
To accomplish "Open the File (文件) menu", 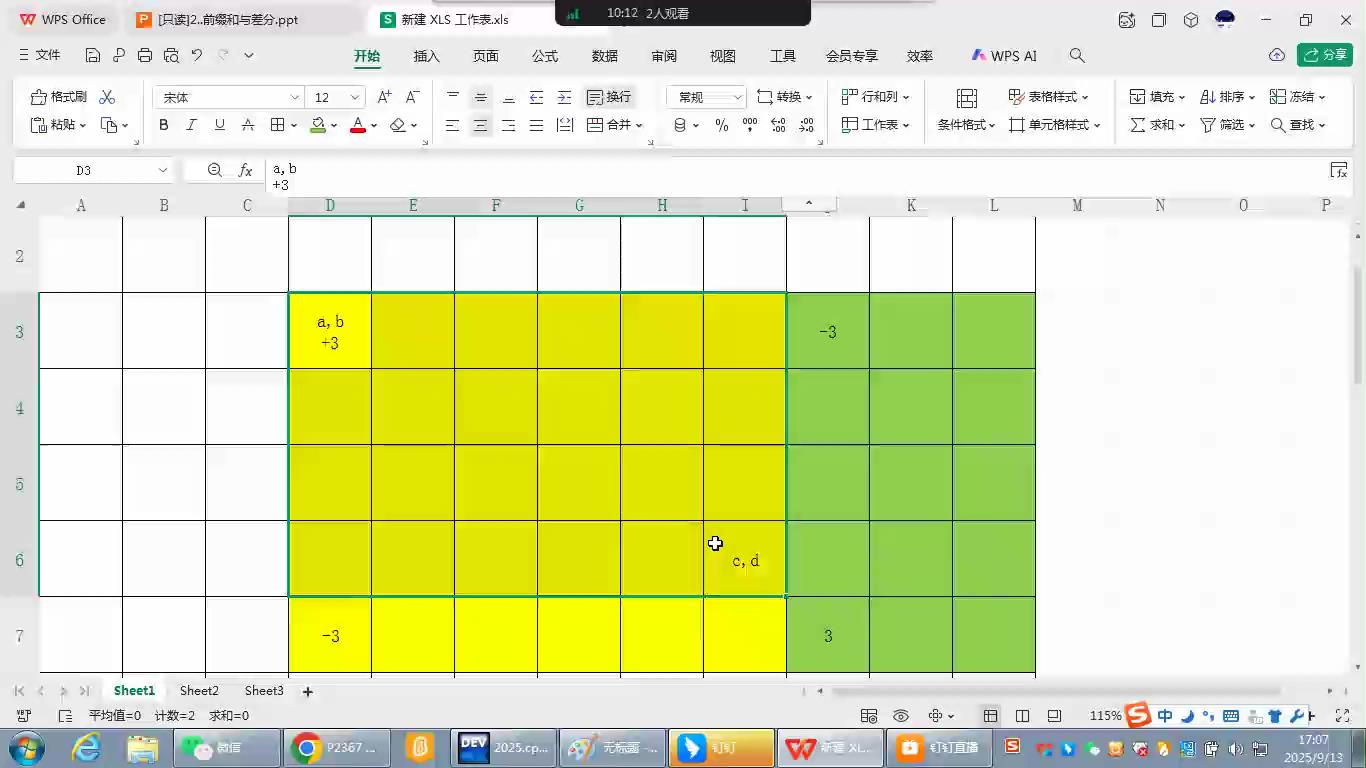I will [40, 56].
